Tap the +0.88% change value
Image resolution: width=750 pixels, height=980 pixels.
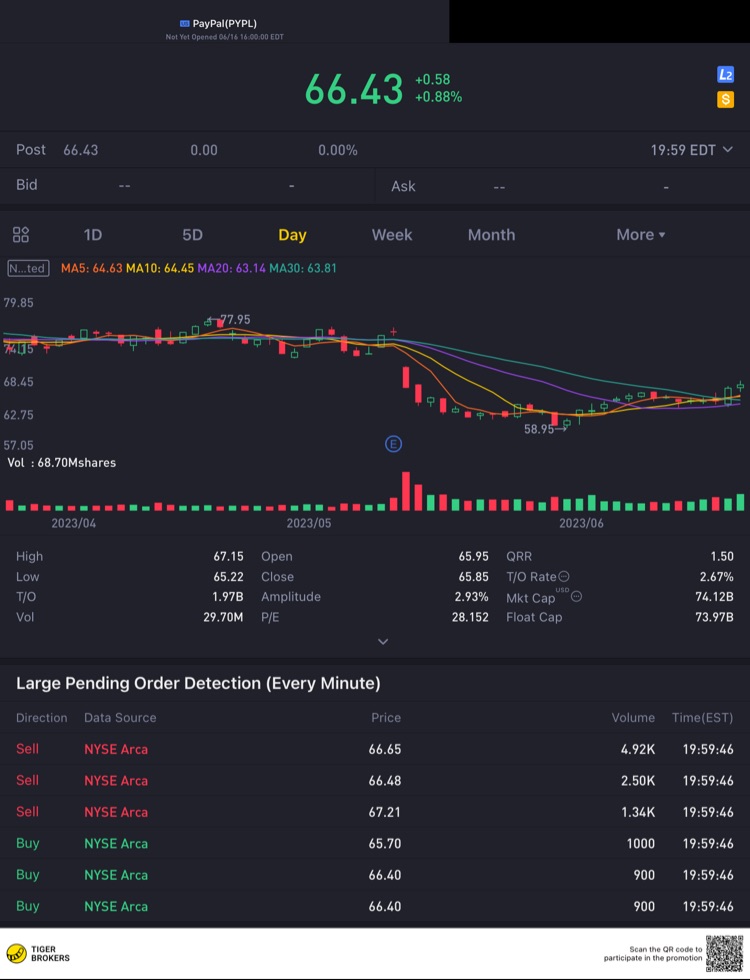click(439, 97)
